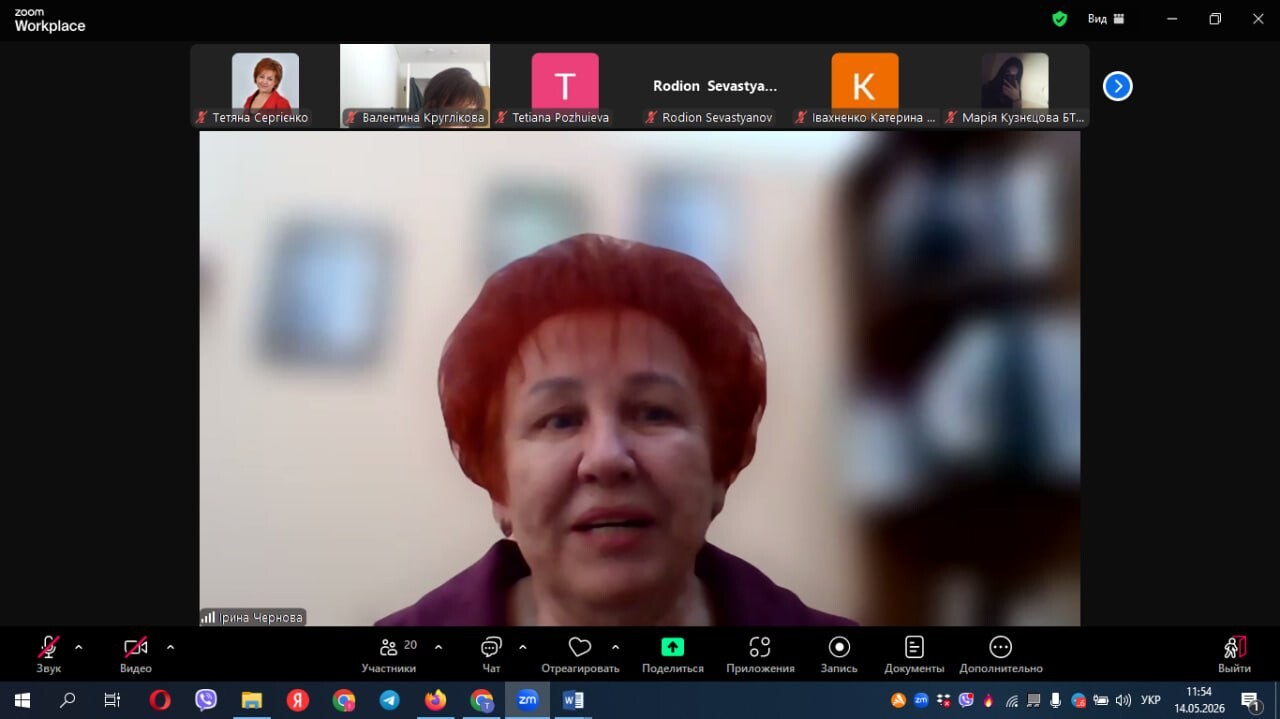Select Тетяна Сергієнко participant thumbnail
1280x719 pixels.
[x=265, y=86]
